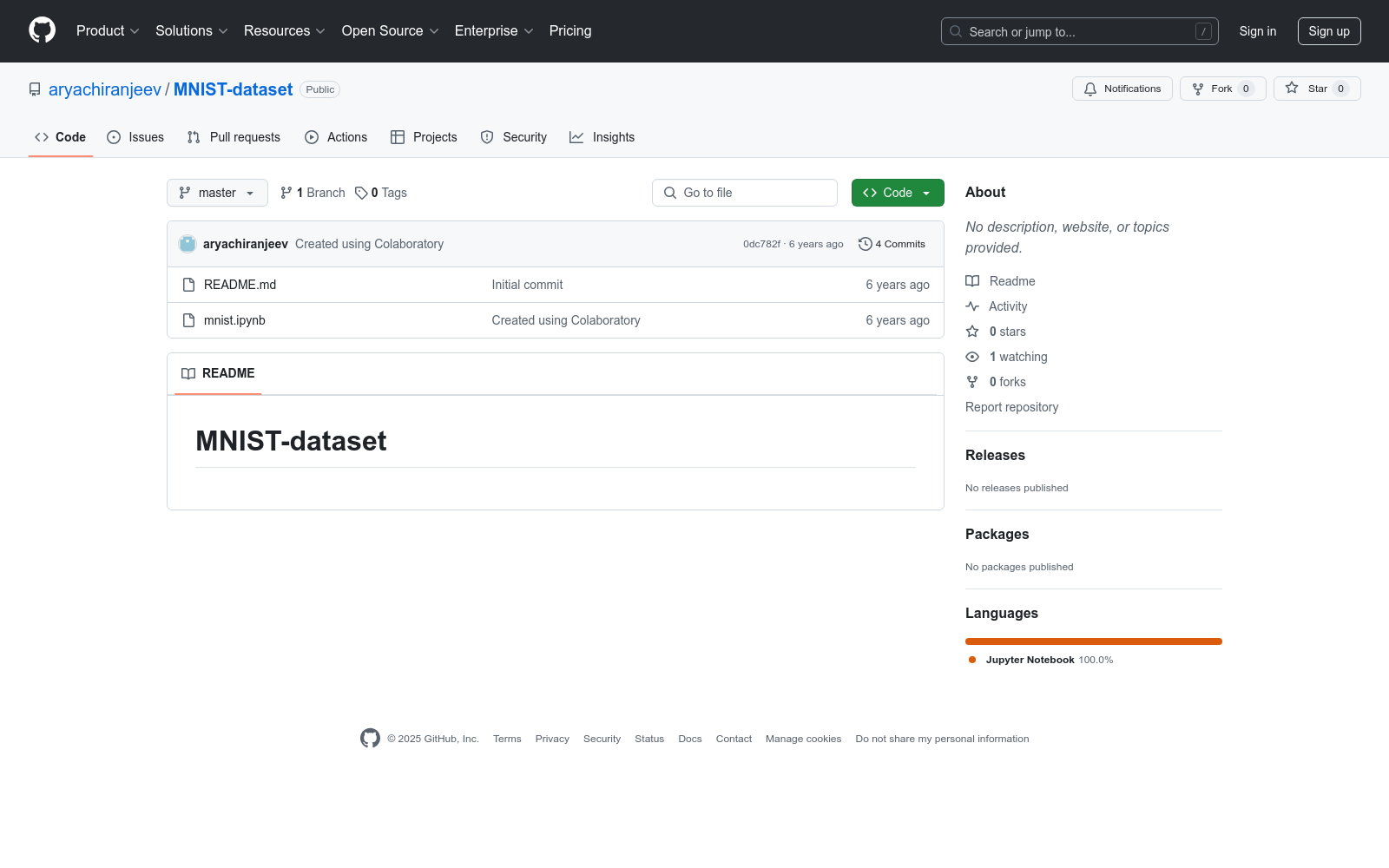Image resolution: width=1389 pixels, height=868 pixels.
Task: Click the Releases heading link
Action: pos(995,455)
